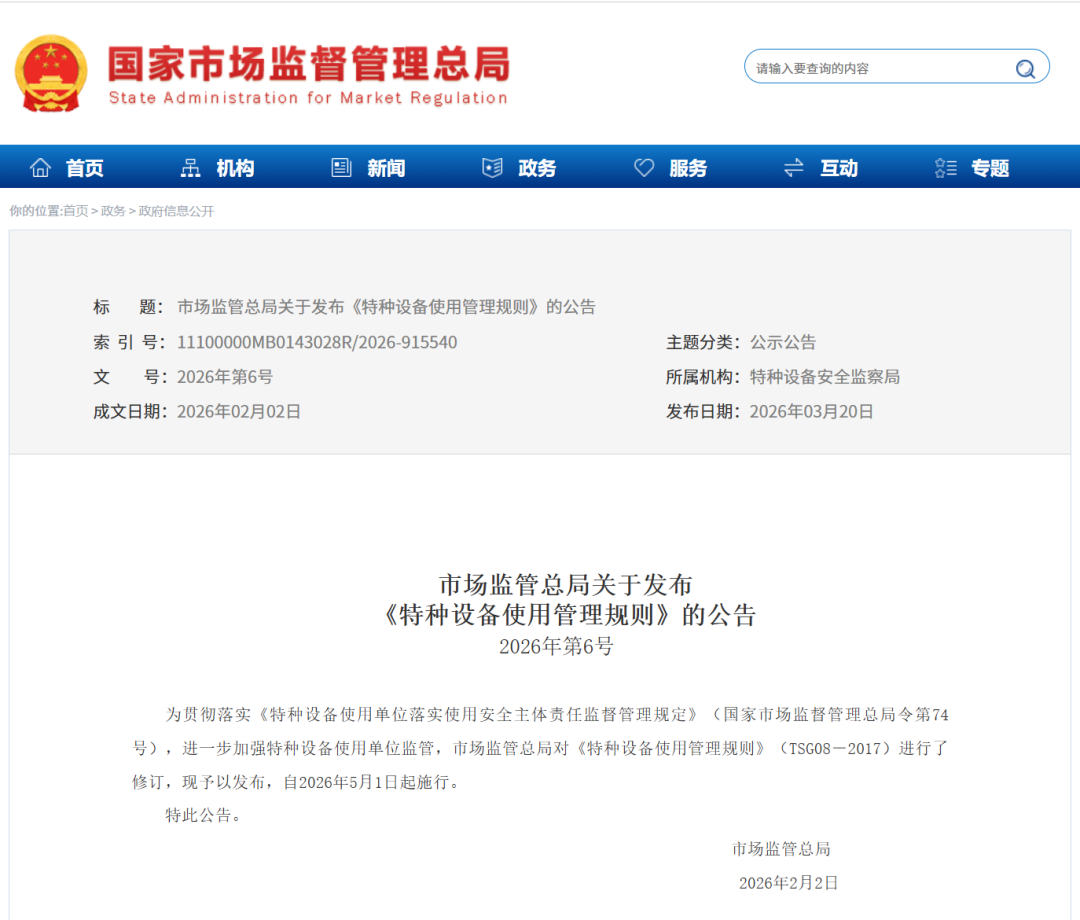Click the national emblem logo
Screen dimensions: 1080x920
point(51,73)
